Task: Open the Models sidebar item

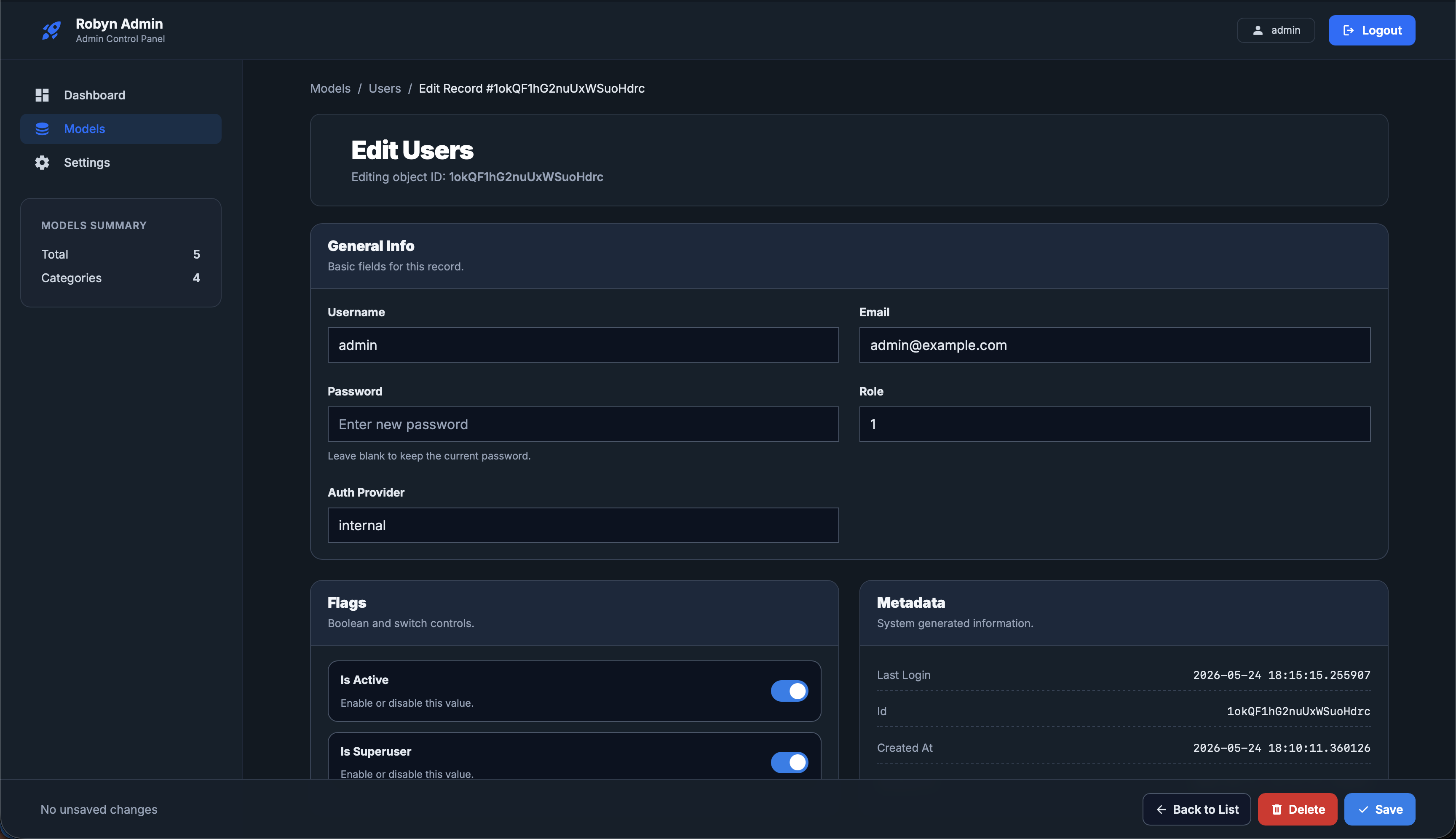Action: click(x=120, y=128)
